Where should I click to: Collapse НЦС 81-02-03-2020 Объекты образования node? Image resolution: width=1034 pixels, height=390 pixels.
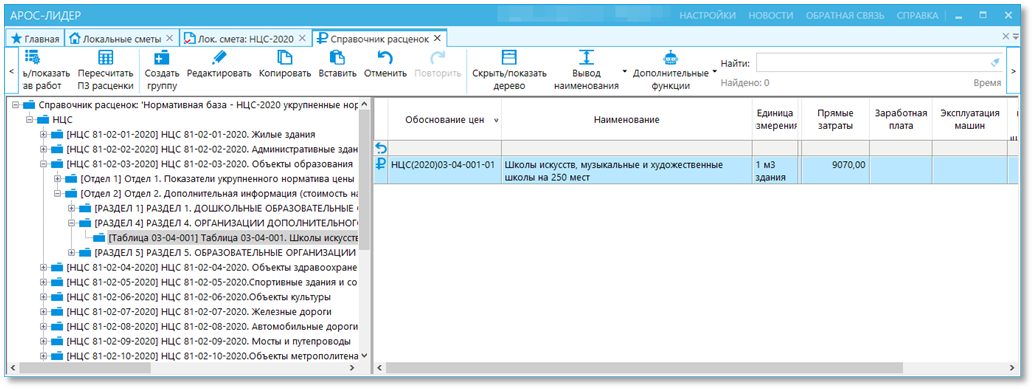coord(43,164)
